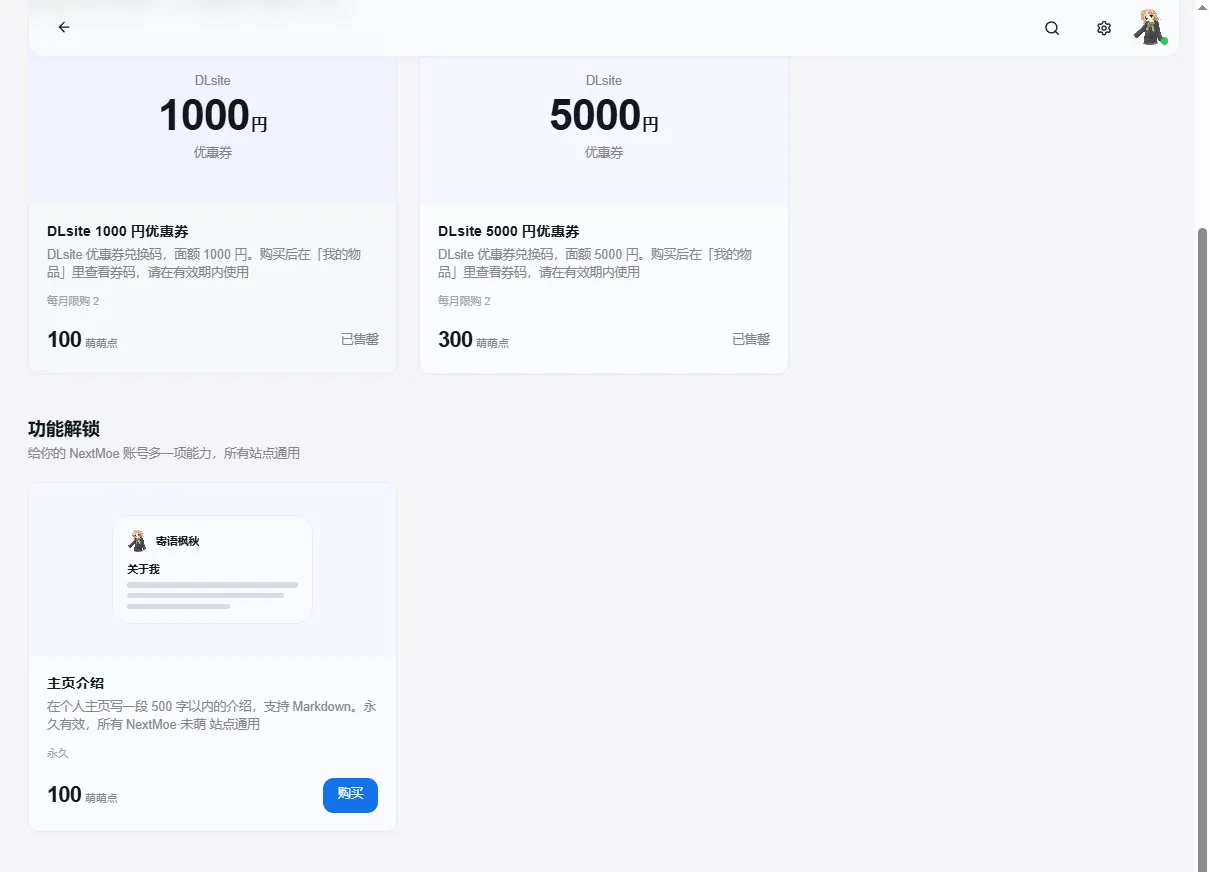This screenshot has width=1210, height=872.
Task: Select the 5000円 coupon banner image
Action: coord(604,130)
